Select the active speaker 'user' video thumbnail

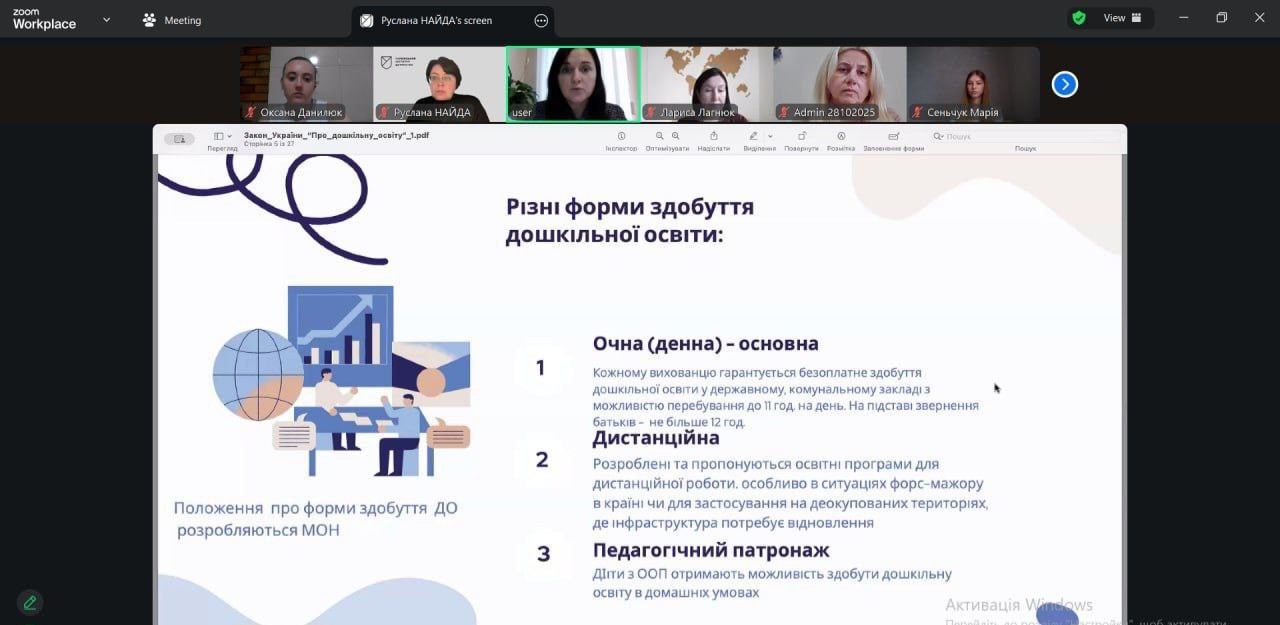pos(573,84)
